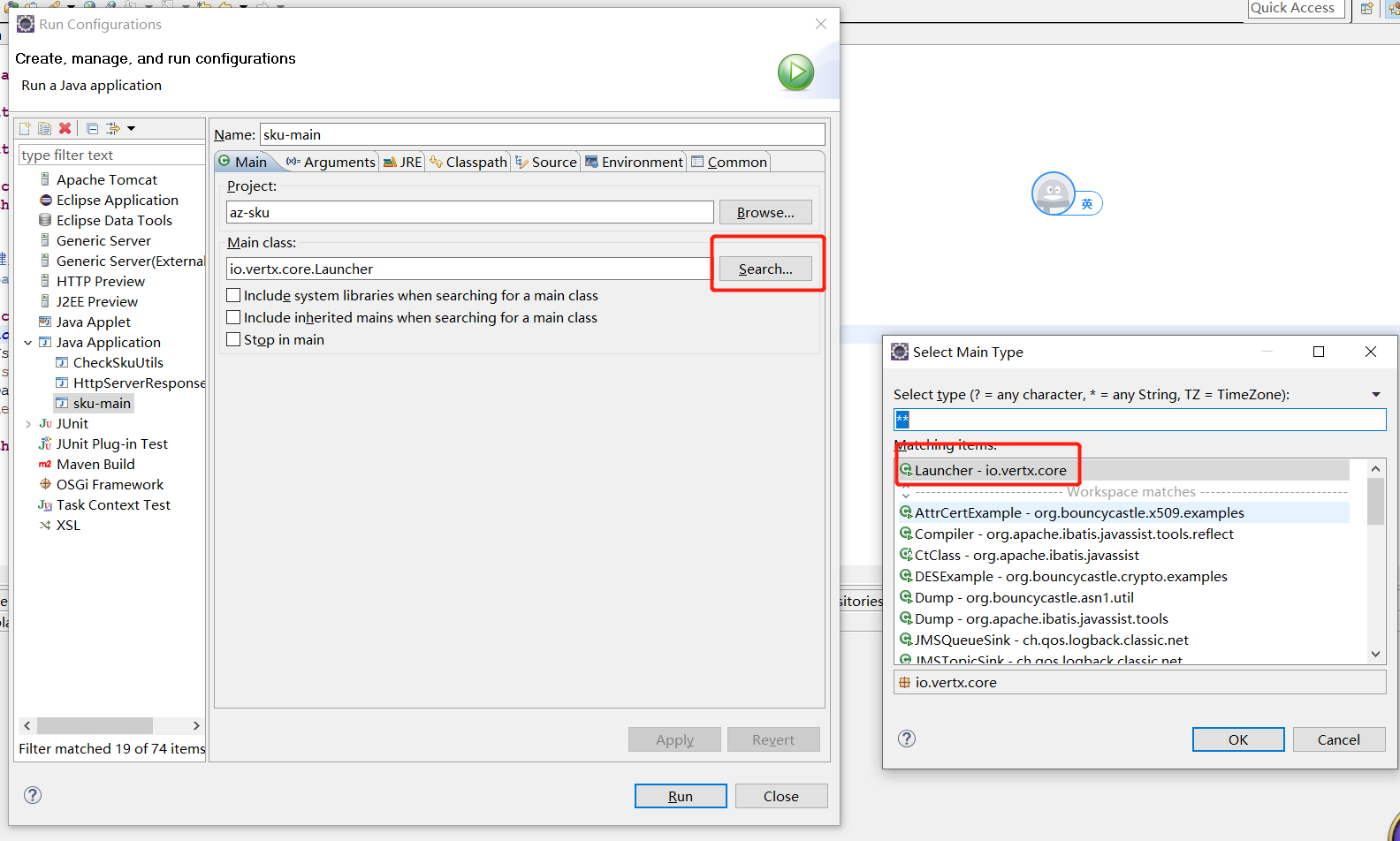The height and width of the screenshot is (841, 1400).
Task: Select CheckSkuUtils launch configuration
Action: tap(118, 362)
